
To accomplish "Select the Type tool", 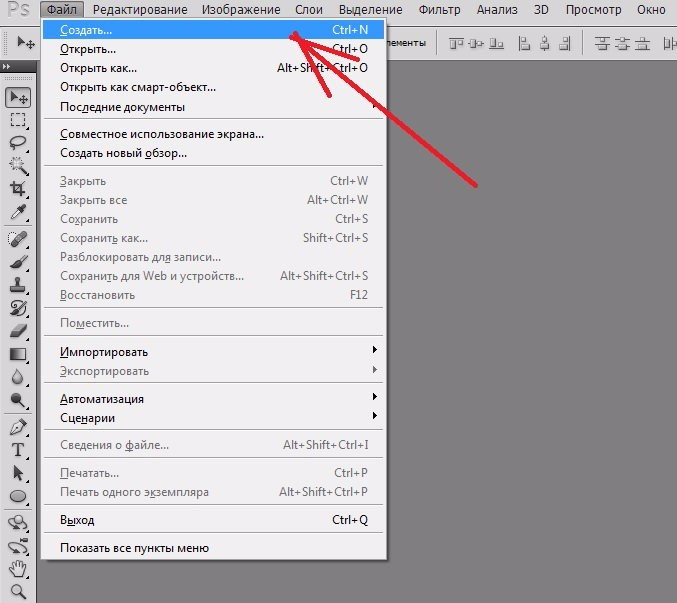I will [18, 450].
